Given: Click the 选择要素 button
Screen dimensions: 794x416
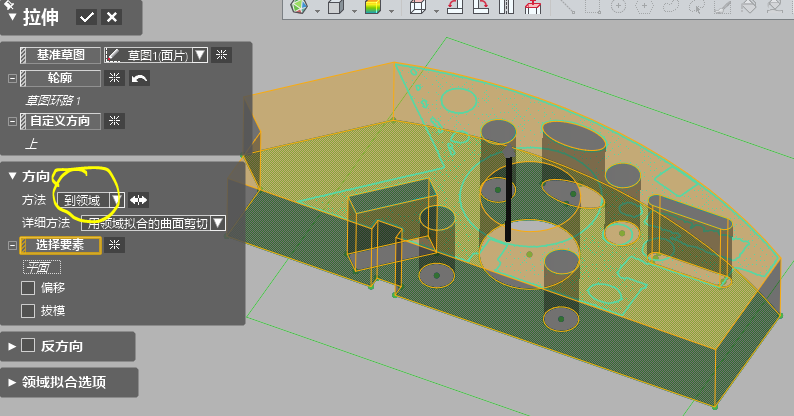Looking at the screenshot, I should pyautogui.click(x=62, y=245).
